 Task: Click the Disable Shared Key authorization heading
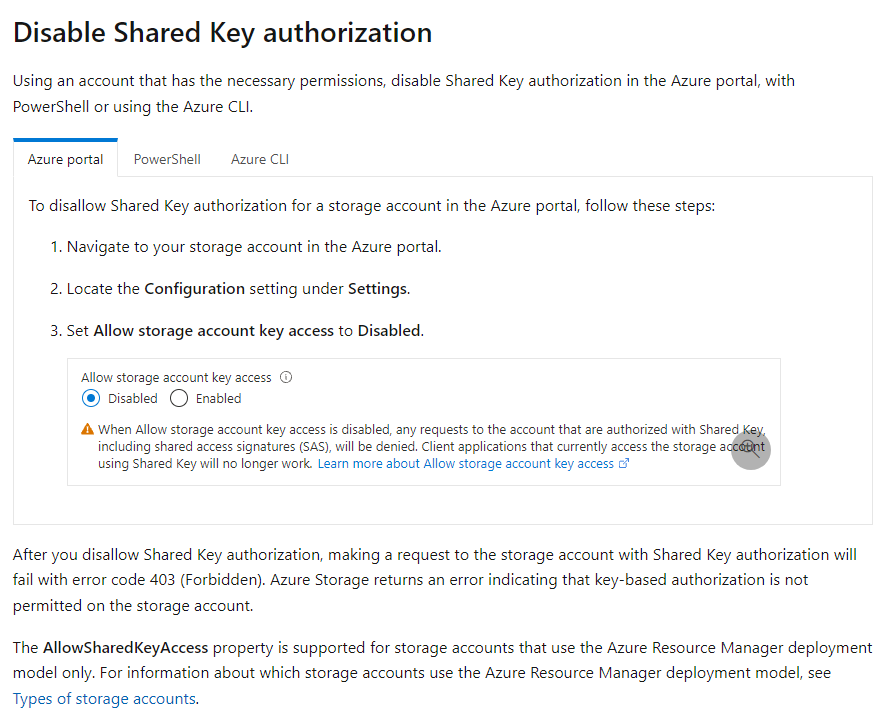(x=222, y=32)
